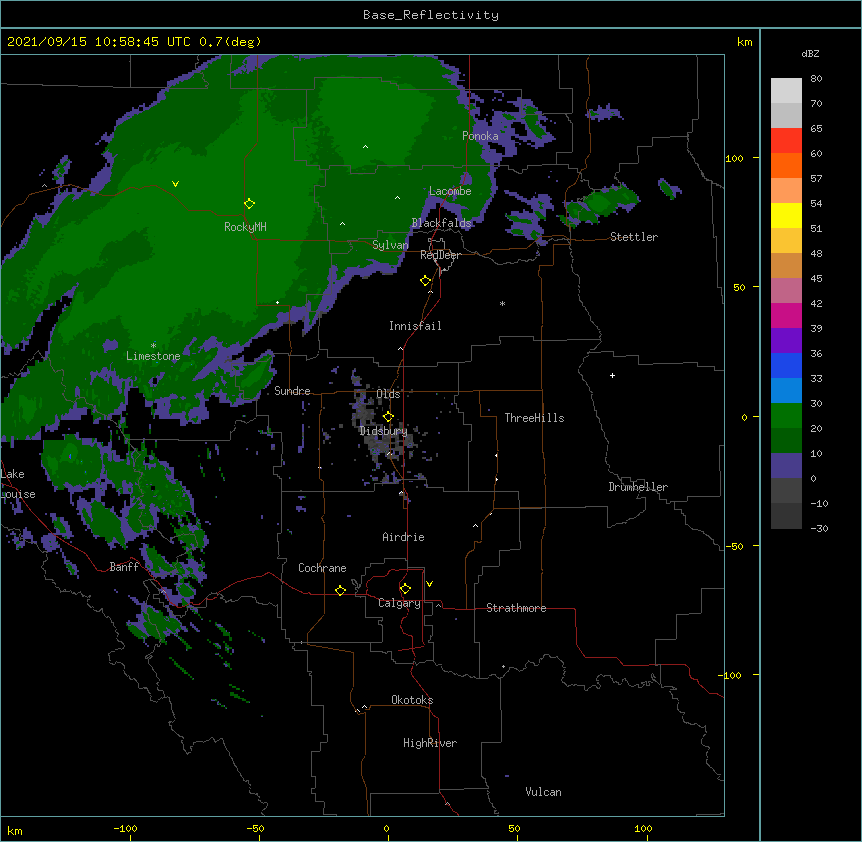Pick the darkest gray -10 to -30 legend swatch
Image resolution: width=862 pixels, height=842 pixels.
tap(786, 516)
